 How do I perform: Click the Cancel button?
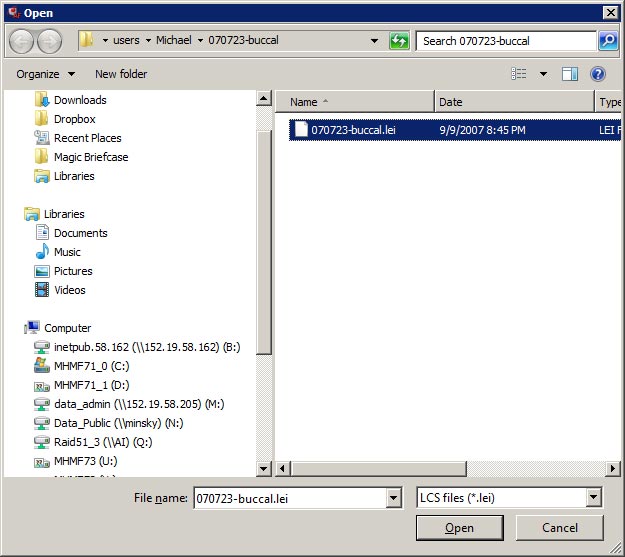tap(560, 528)
